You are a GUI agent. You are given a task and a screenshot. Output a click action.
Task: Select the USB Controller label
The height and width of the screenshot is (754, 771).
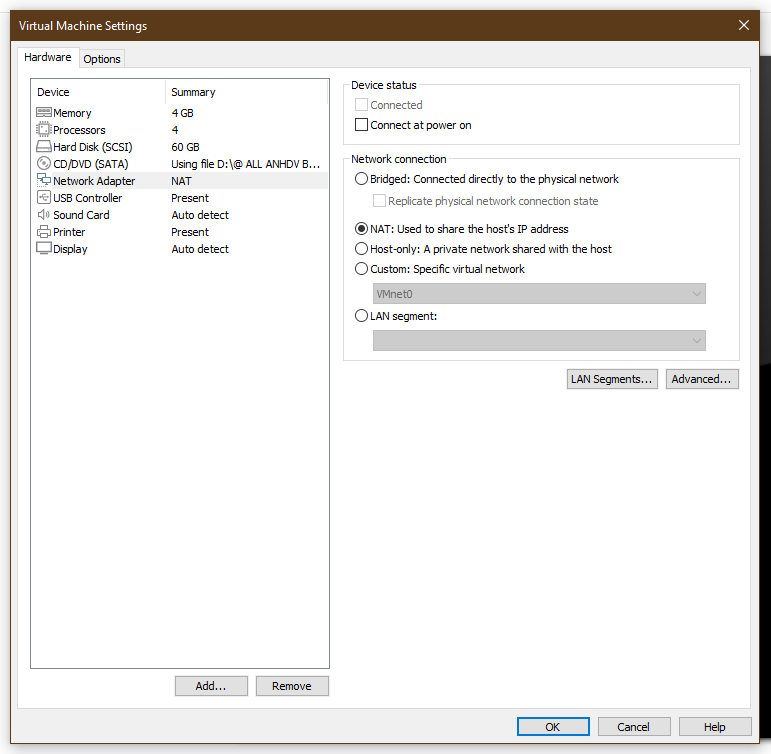[88, 198]
